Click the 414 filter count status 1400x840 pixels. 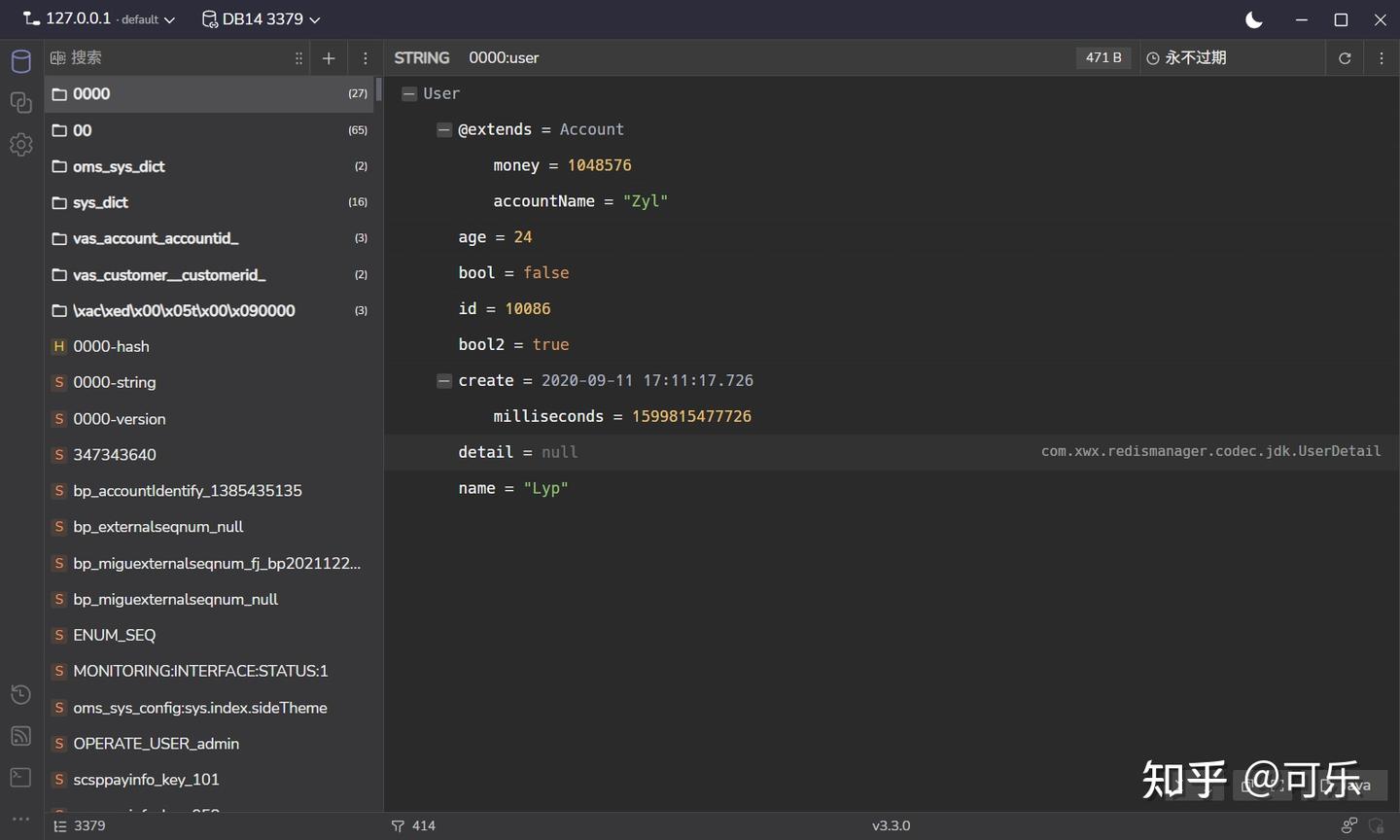(x=413, y=825)
